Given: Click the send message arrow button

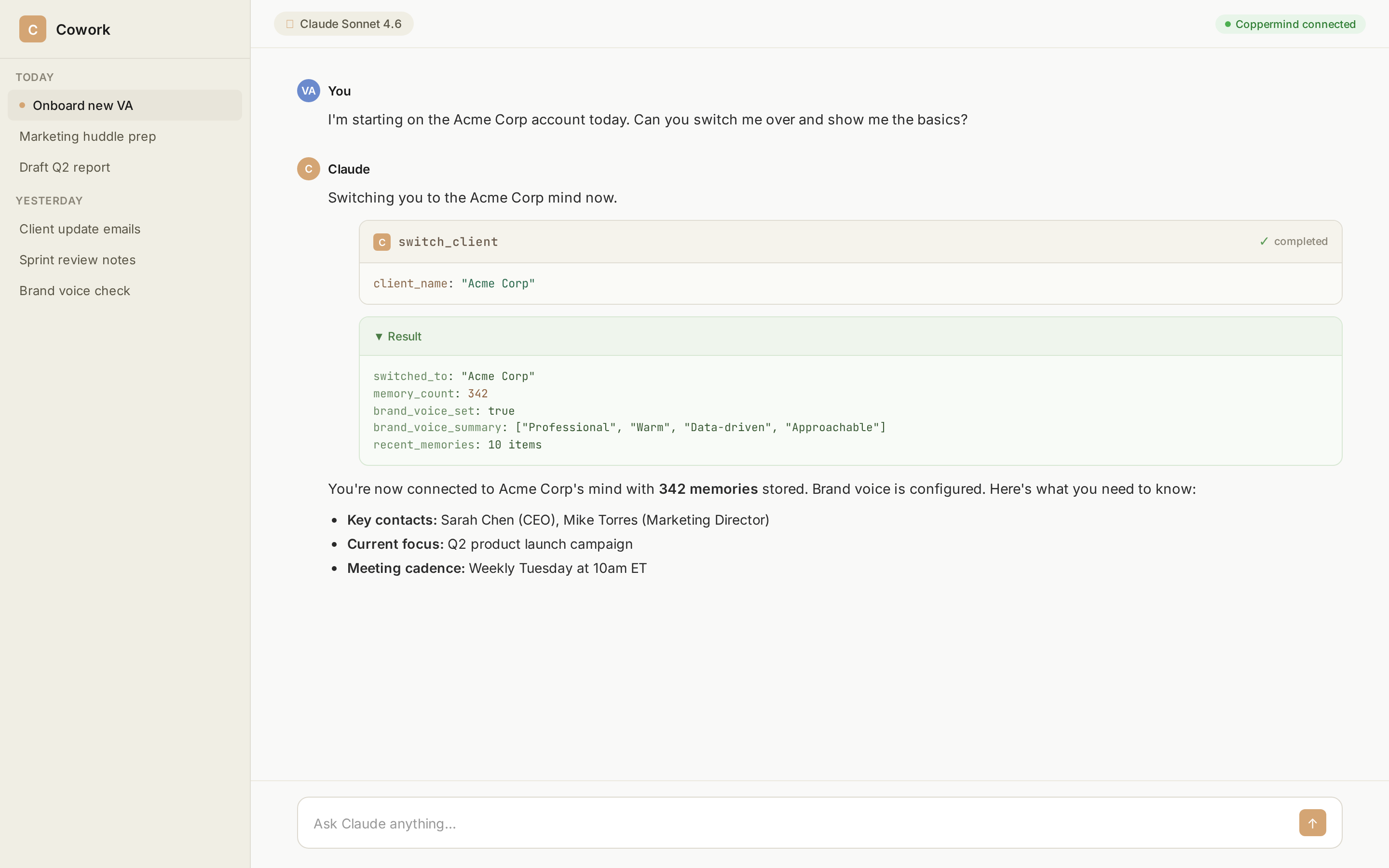Looking at the screenshot, I should [1312, 823].
